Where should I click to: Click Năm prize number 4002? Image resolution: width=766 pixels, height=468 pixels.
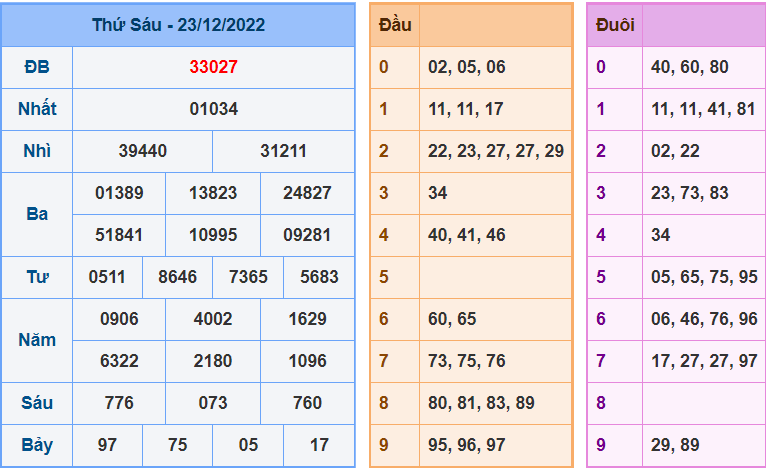coord(213,319)
